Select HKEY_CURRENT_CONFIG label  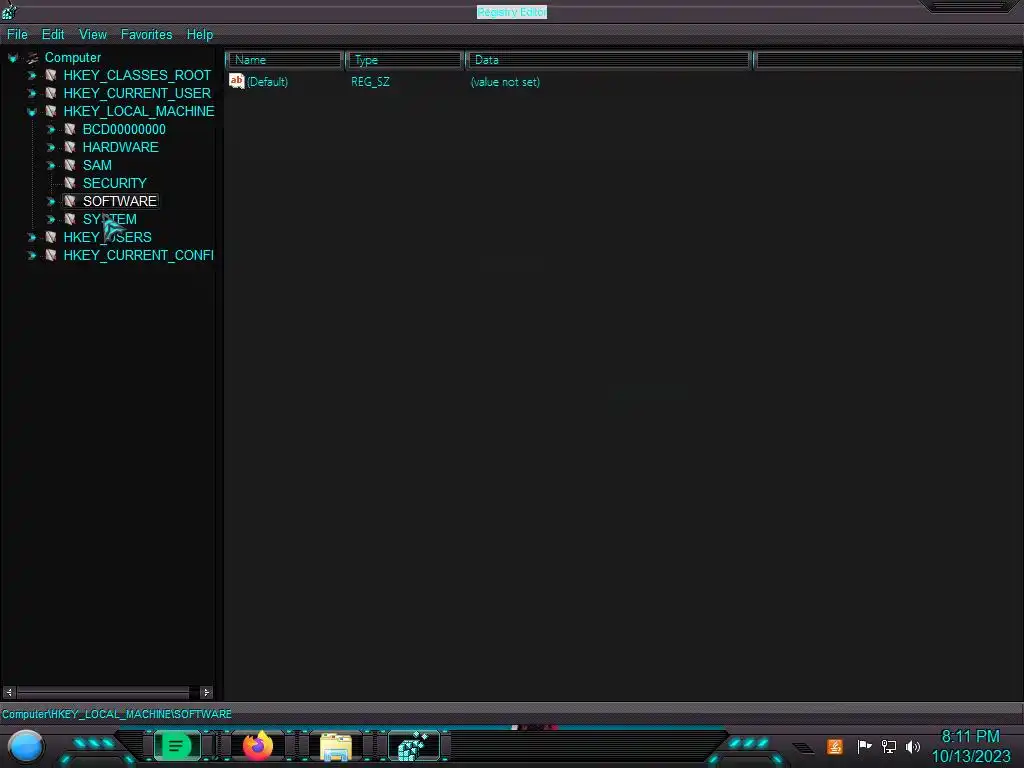pyautogui.click(x=138, y=255)
